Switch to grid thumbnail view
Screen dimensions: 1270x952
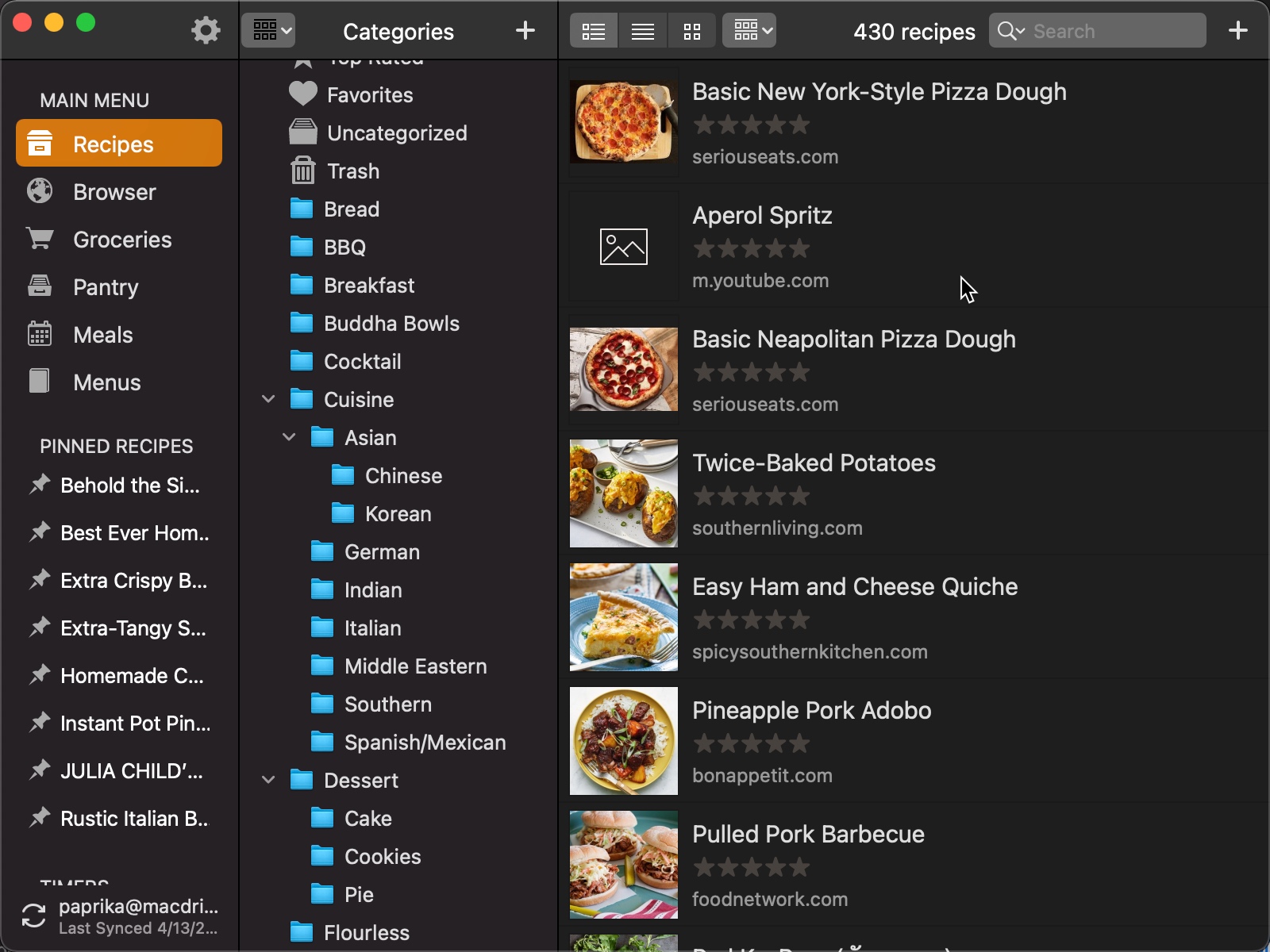tap(692, 31)
